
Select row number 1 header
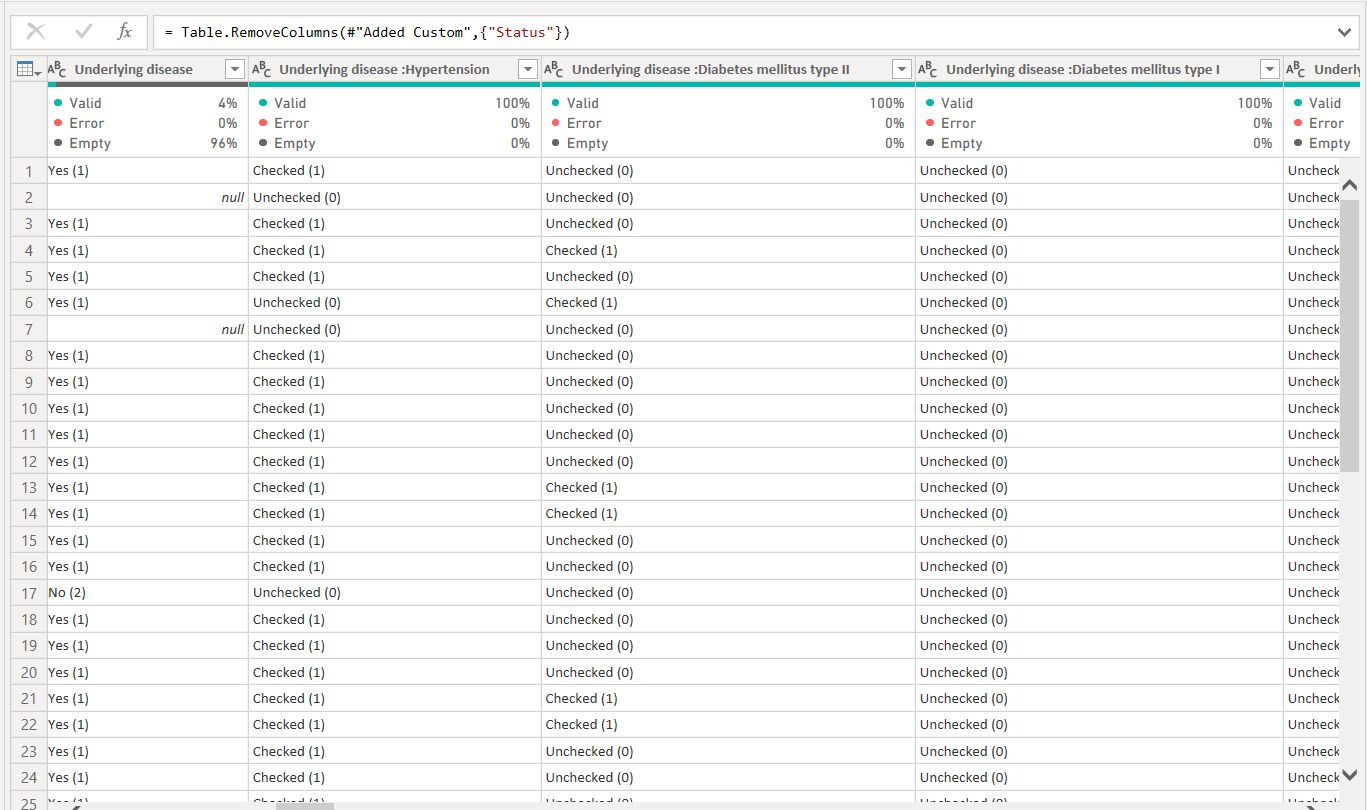29,170
